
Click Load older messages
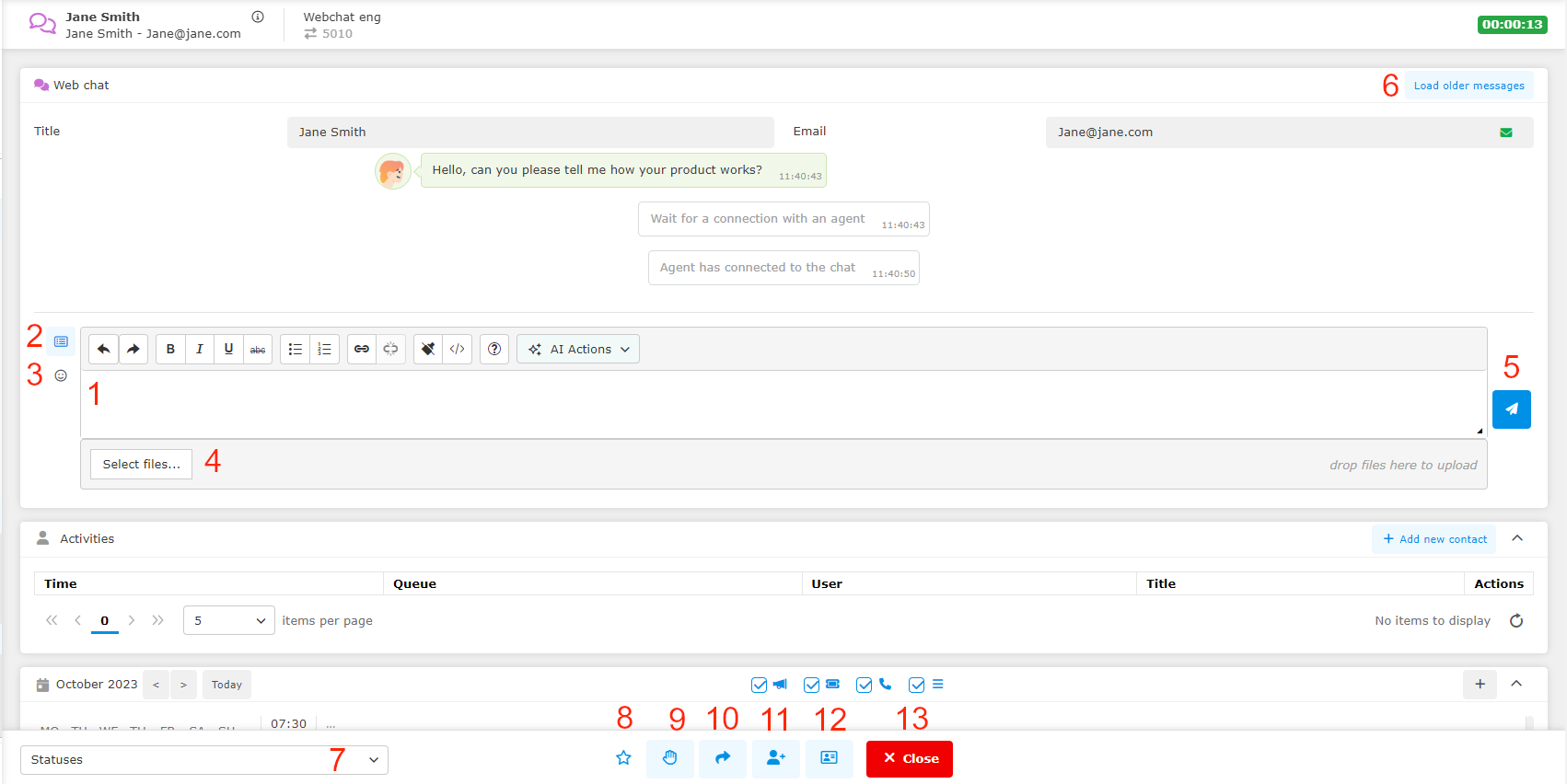click(x=1468, y=86)
